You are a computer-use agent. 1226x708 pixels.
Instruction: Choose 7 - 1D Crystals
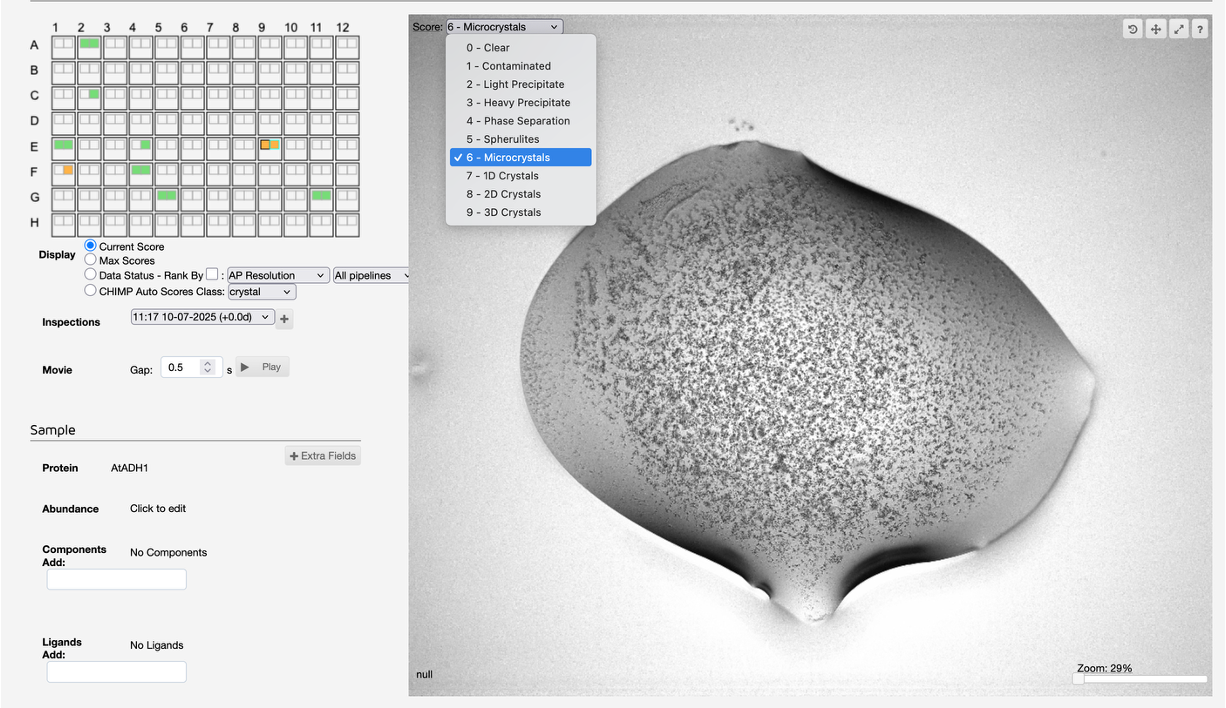521,176
